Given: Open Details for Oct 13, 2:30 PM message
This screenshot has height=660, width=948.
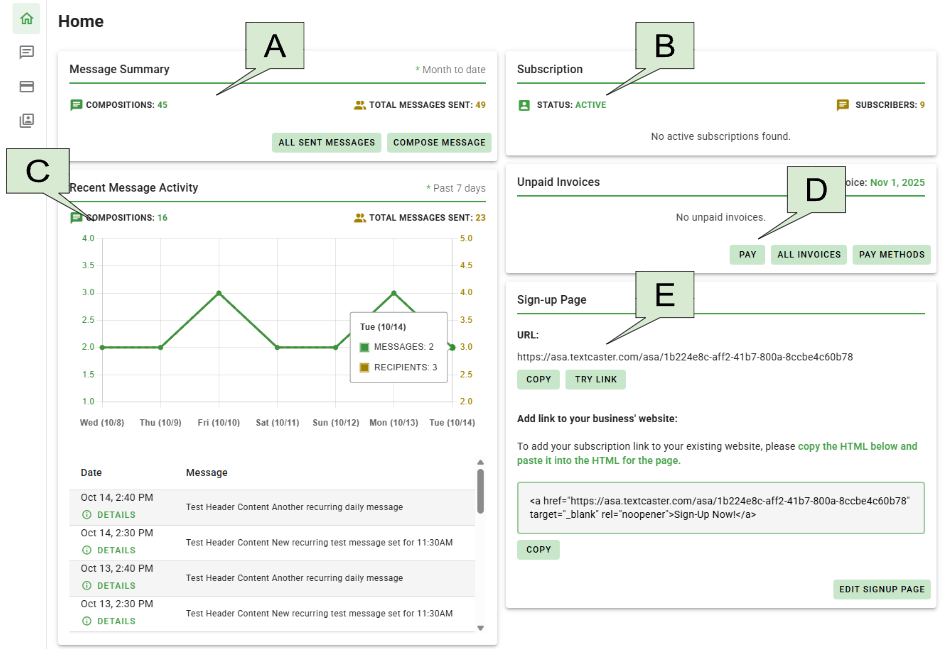Looking at the screenshot, I should (x=109, y=621).
